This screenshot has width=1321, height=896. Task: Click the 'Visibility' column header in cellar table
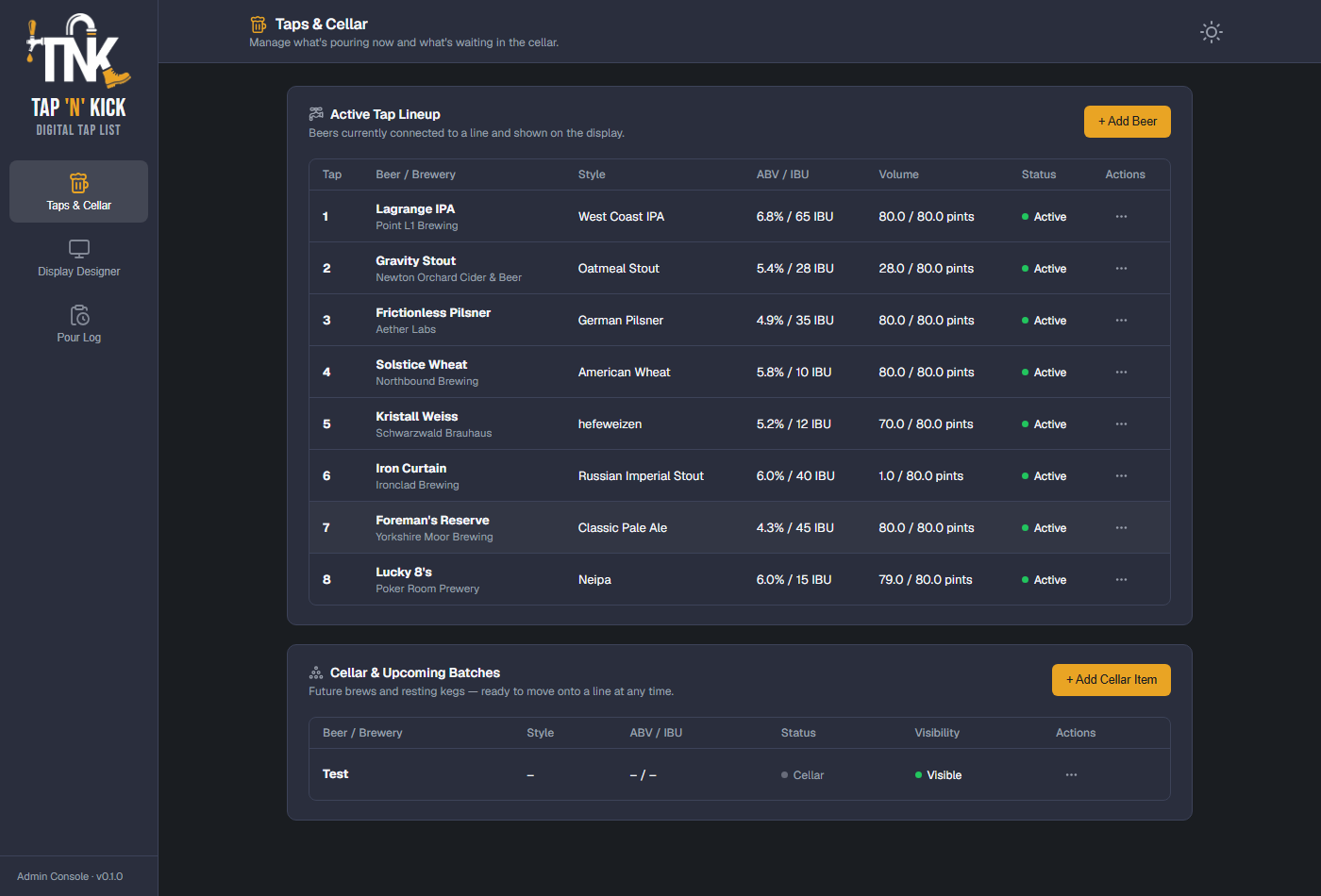pyautogui.click(x=937, y=733)
